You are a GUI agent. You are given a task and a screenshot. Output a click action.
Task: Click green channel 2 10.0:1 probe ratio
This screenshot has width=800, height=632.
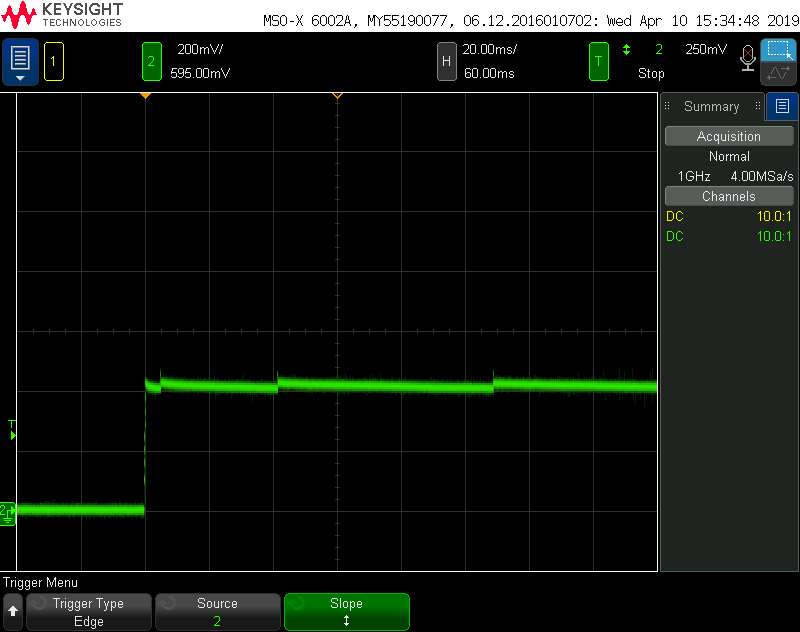click(774, 236)
